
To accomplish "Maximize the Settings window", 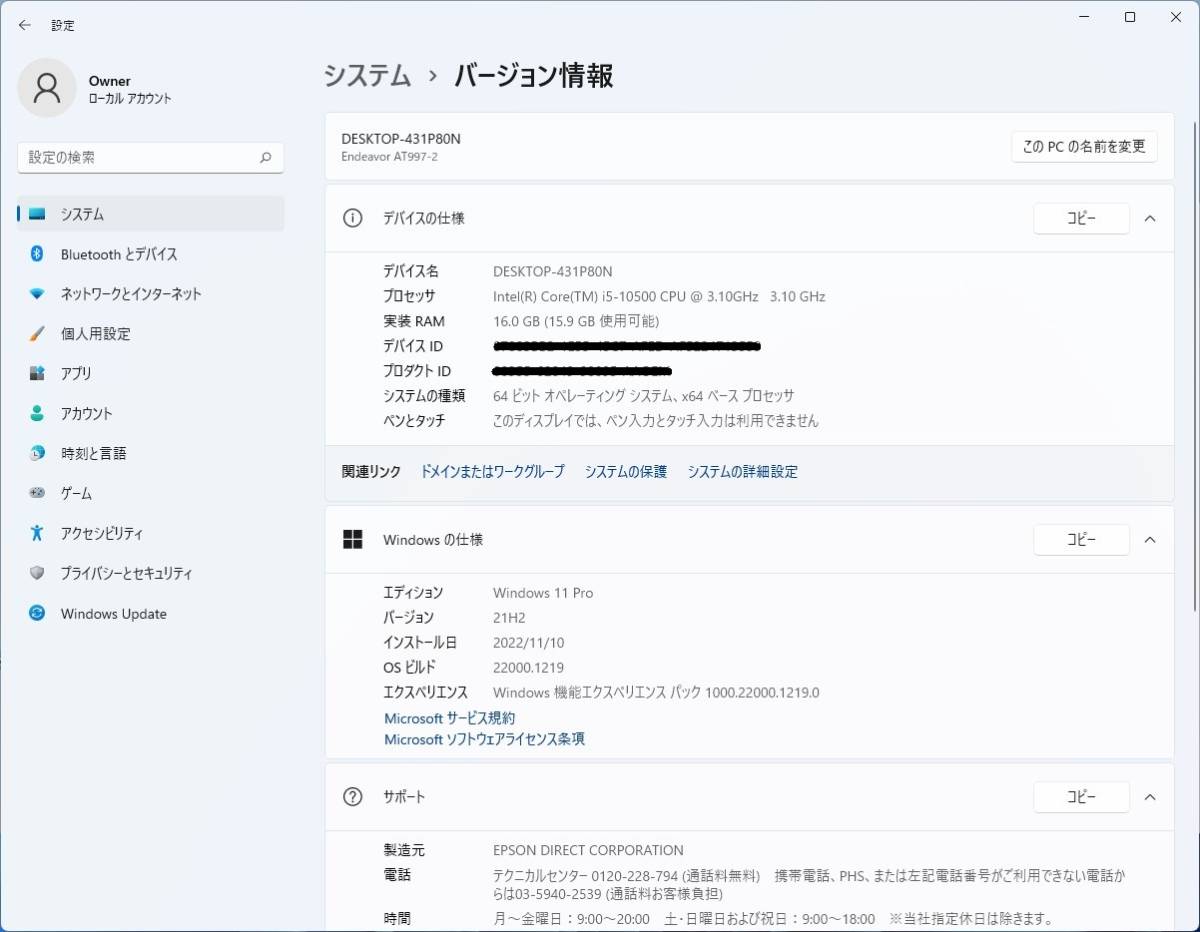I will [x=1130, y=17].
